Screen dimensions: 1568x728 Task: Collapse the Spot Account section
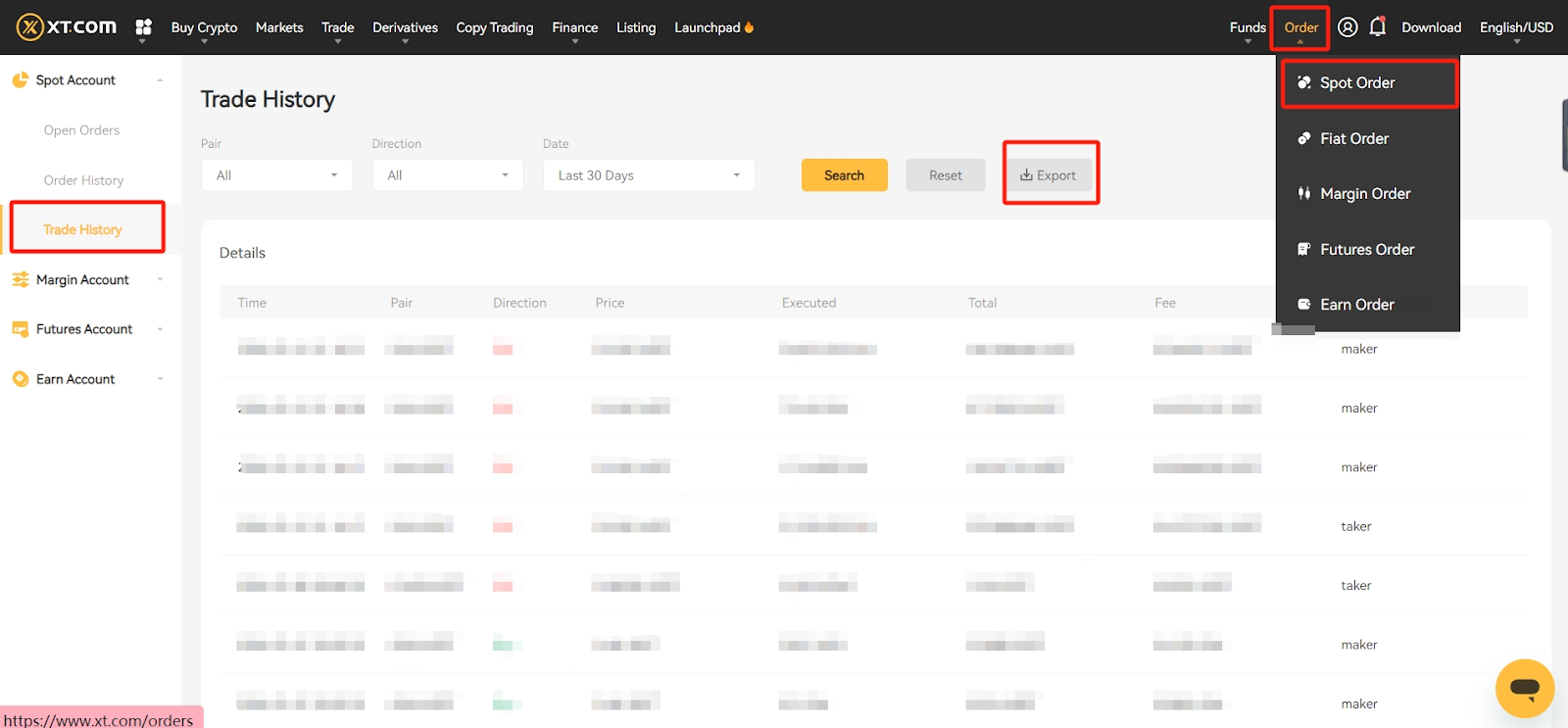coord(160,80)
